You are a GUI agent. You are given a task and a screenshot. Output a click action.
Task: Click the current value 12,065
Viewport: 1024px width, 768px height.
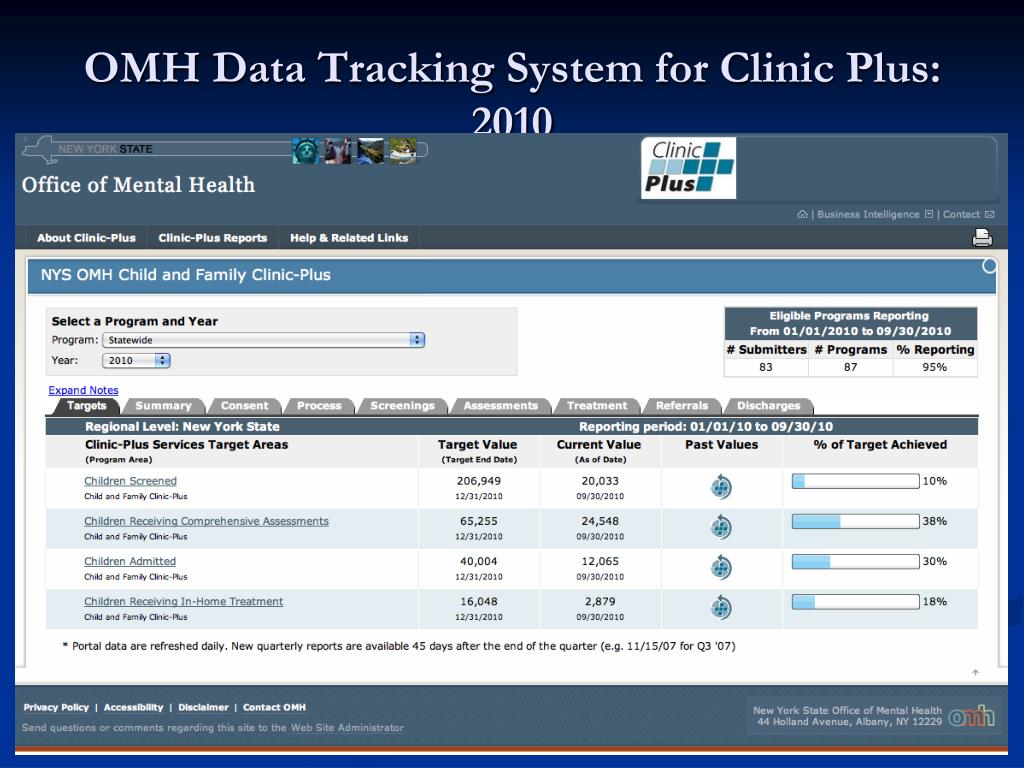pos(600,561)
